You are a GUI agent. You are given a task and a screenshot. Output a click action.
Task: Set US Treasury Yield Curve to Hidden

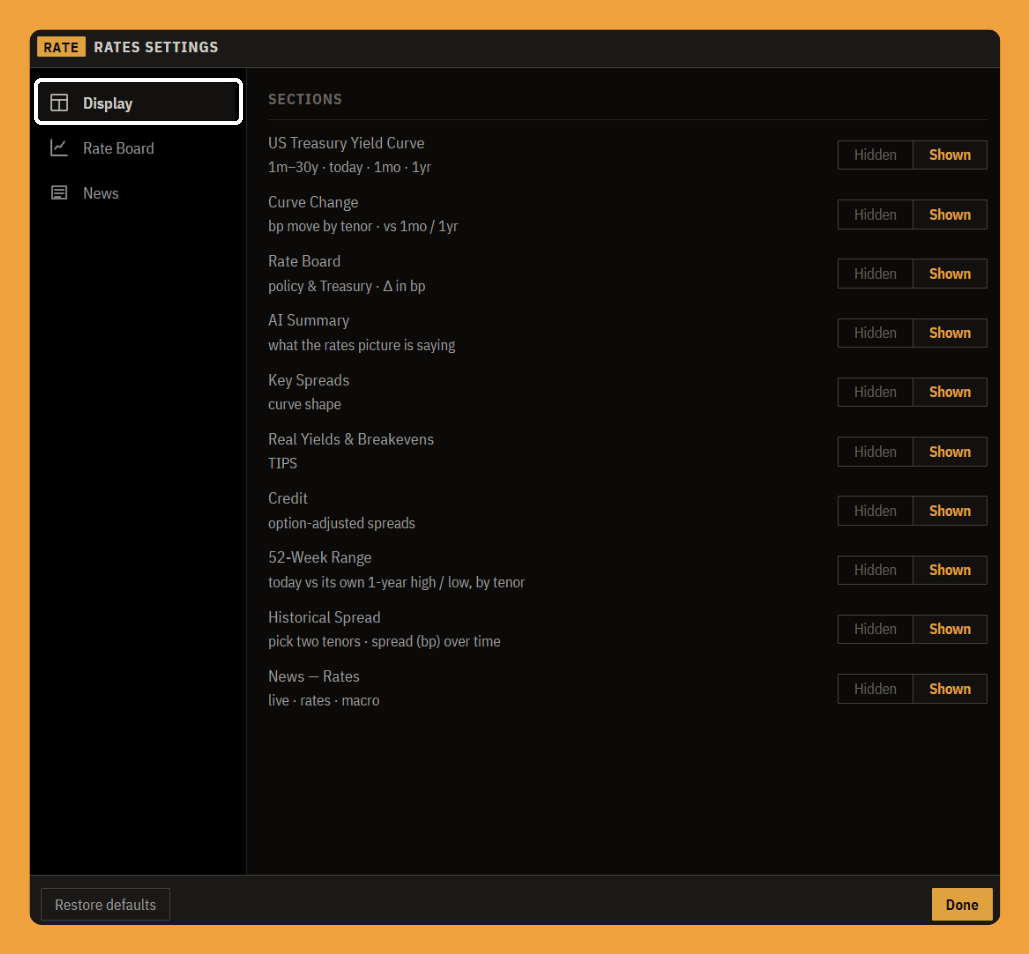point(875,155)
